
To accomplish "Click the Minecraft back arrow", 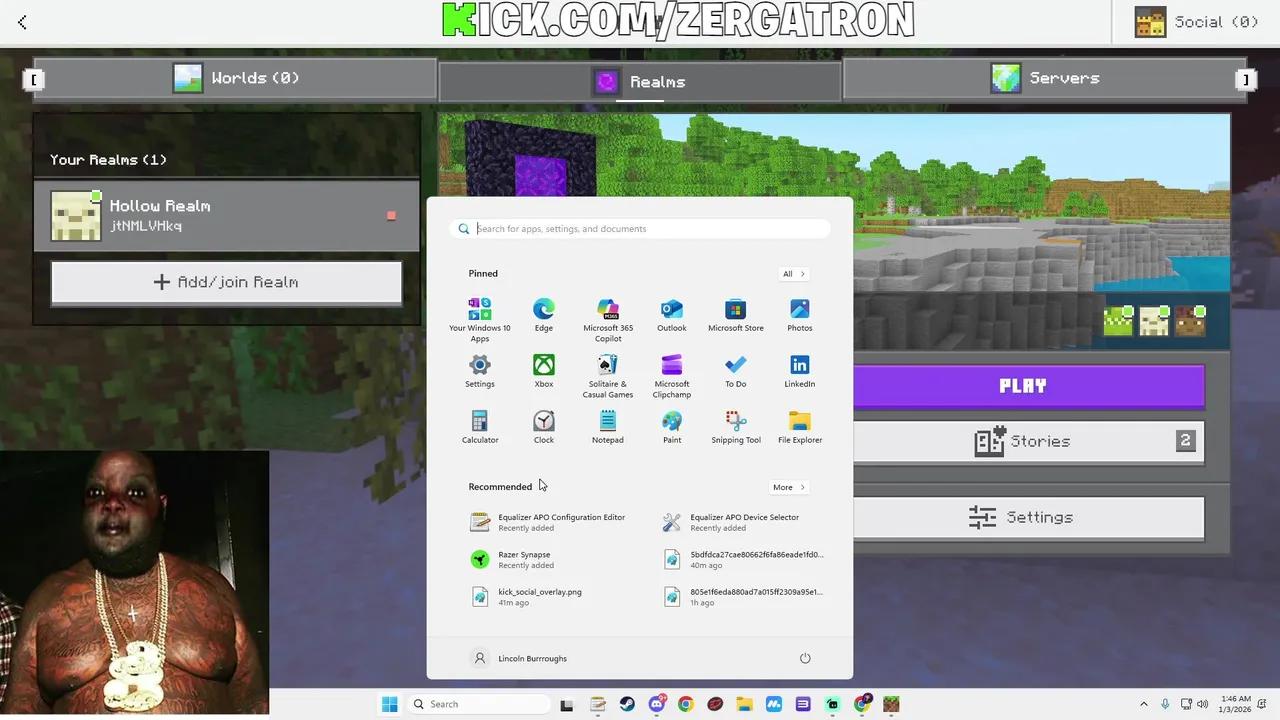I will pos(22,22).
